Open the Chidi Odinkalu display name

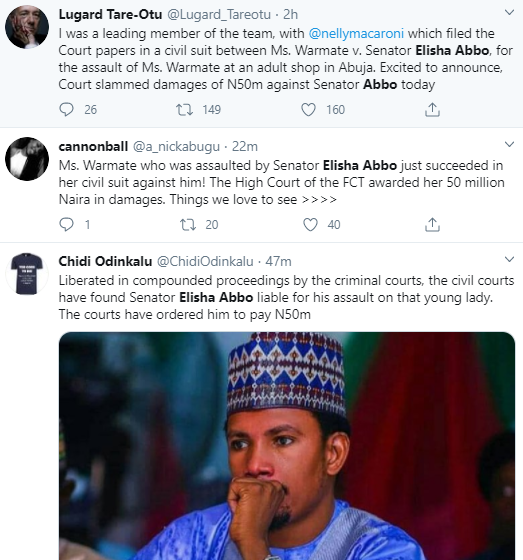(105, 261)
